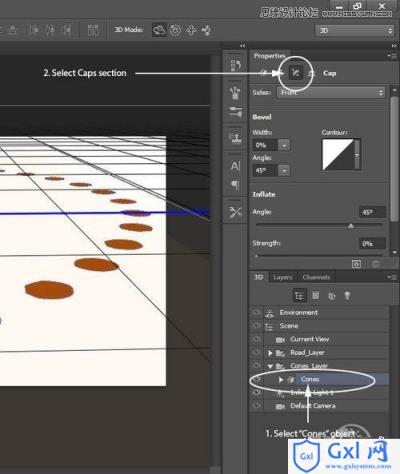Open the 3D workspace dropdown

355,31
